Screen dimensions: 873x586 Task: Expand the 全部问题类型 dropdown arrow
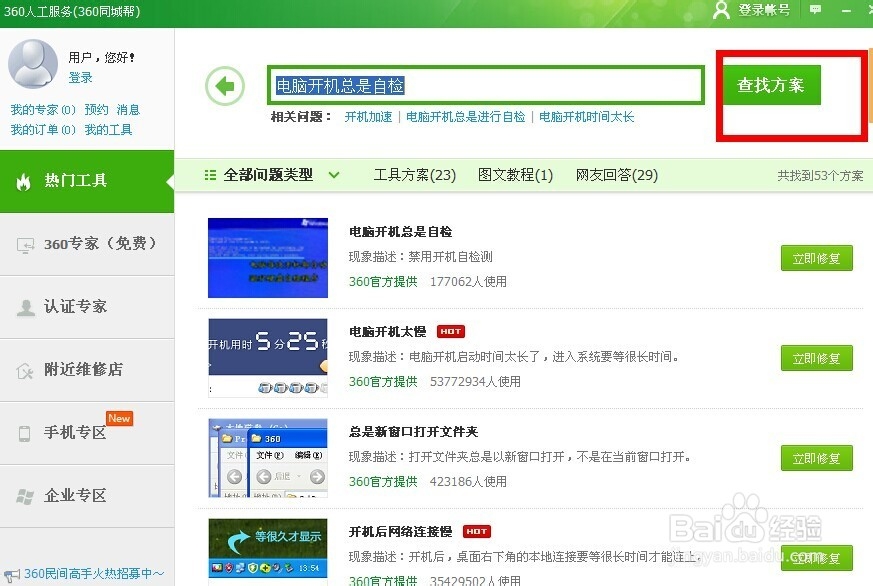(334, 175)
